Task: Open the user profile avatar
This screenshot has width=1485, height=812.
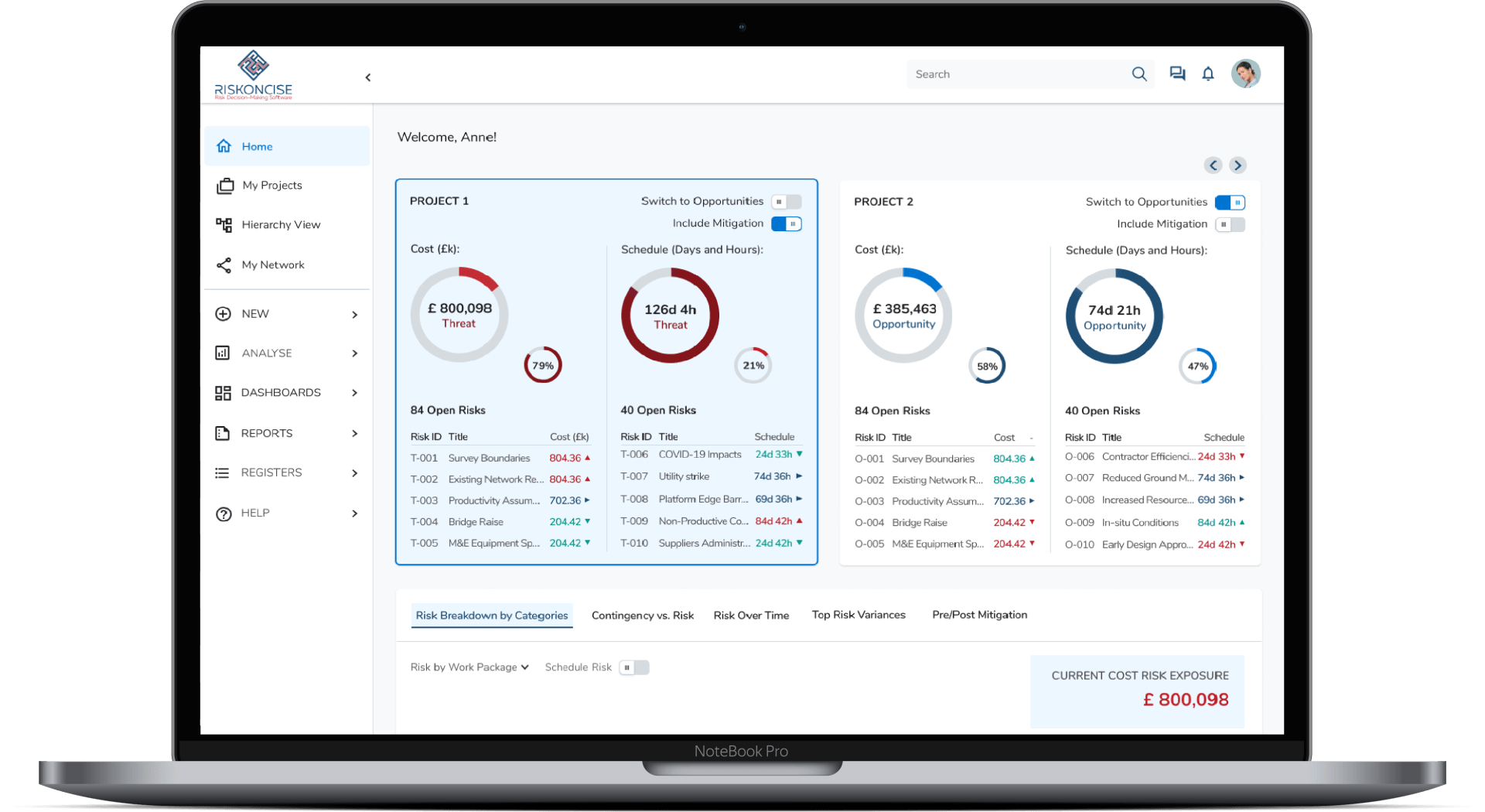Action: (x=1246, y=74)
